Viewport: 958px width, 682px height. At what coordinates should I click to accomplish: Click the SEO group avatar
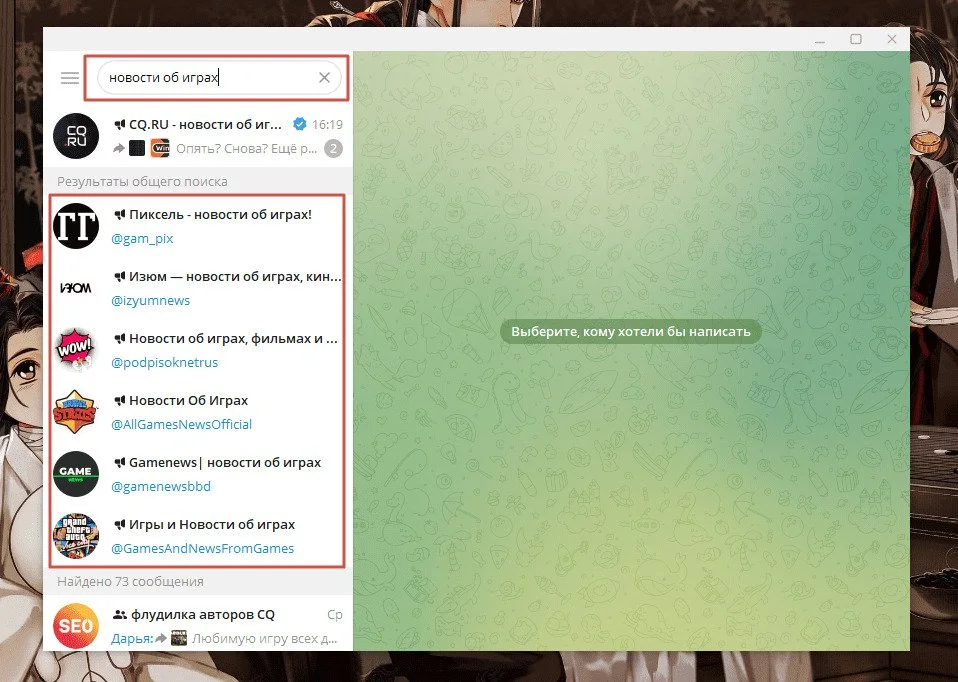(76, 626)
